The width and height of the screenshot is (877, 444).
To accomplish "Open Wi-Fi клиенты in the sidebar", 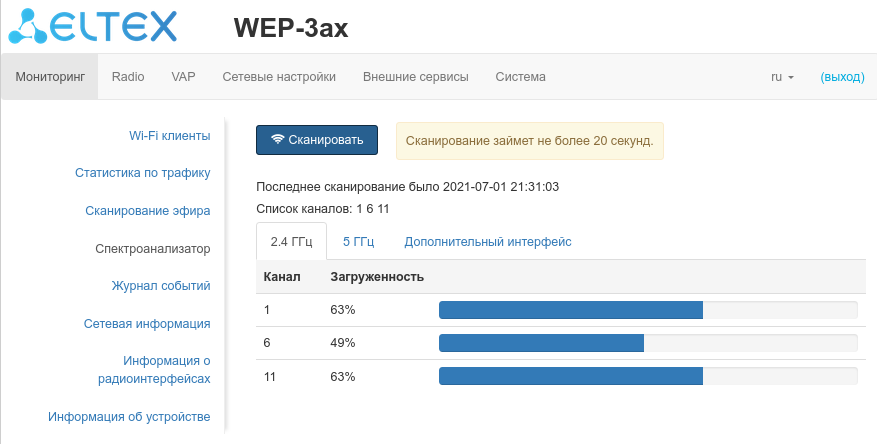I will [x=169, y=136].
